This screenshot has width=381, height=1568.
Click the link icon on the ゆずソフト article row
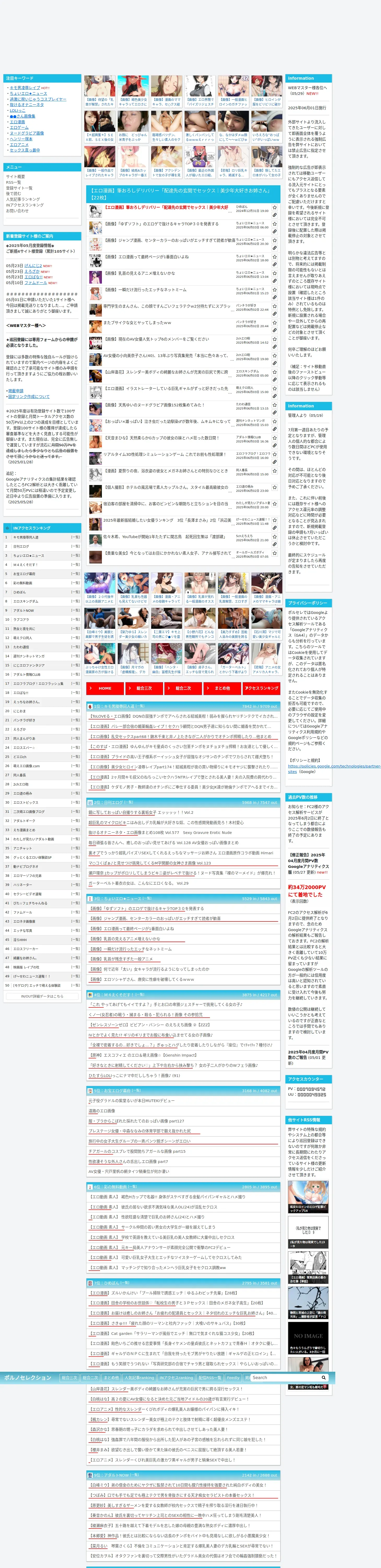coord(274,232)
